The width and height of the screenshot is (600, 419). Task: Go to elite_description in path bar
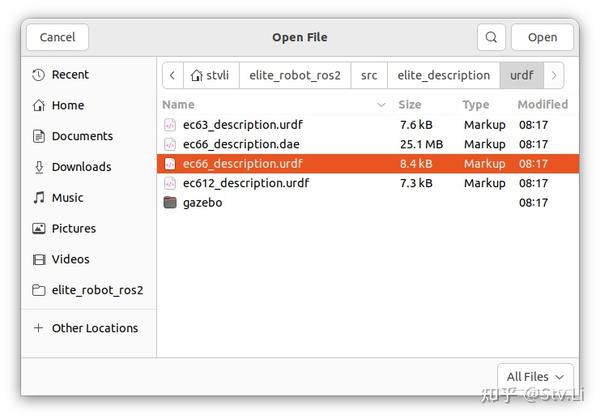point(443,75)
